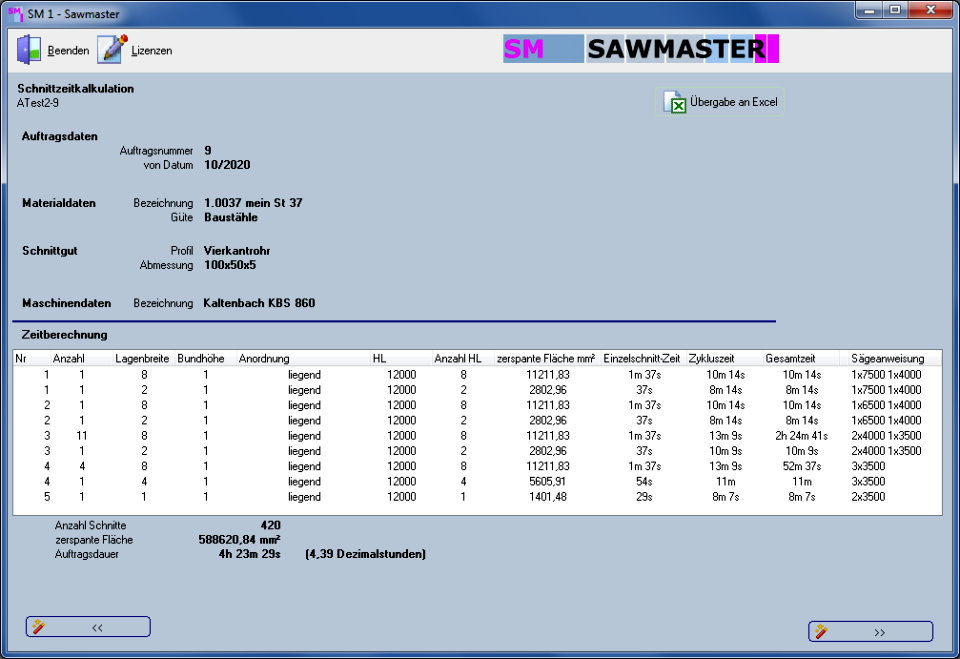960x659 pixels.
Task: Click the Auftragsnummer value 9
Action: point(208,150)
